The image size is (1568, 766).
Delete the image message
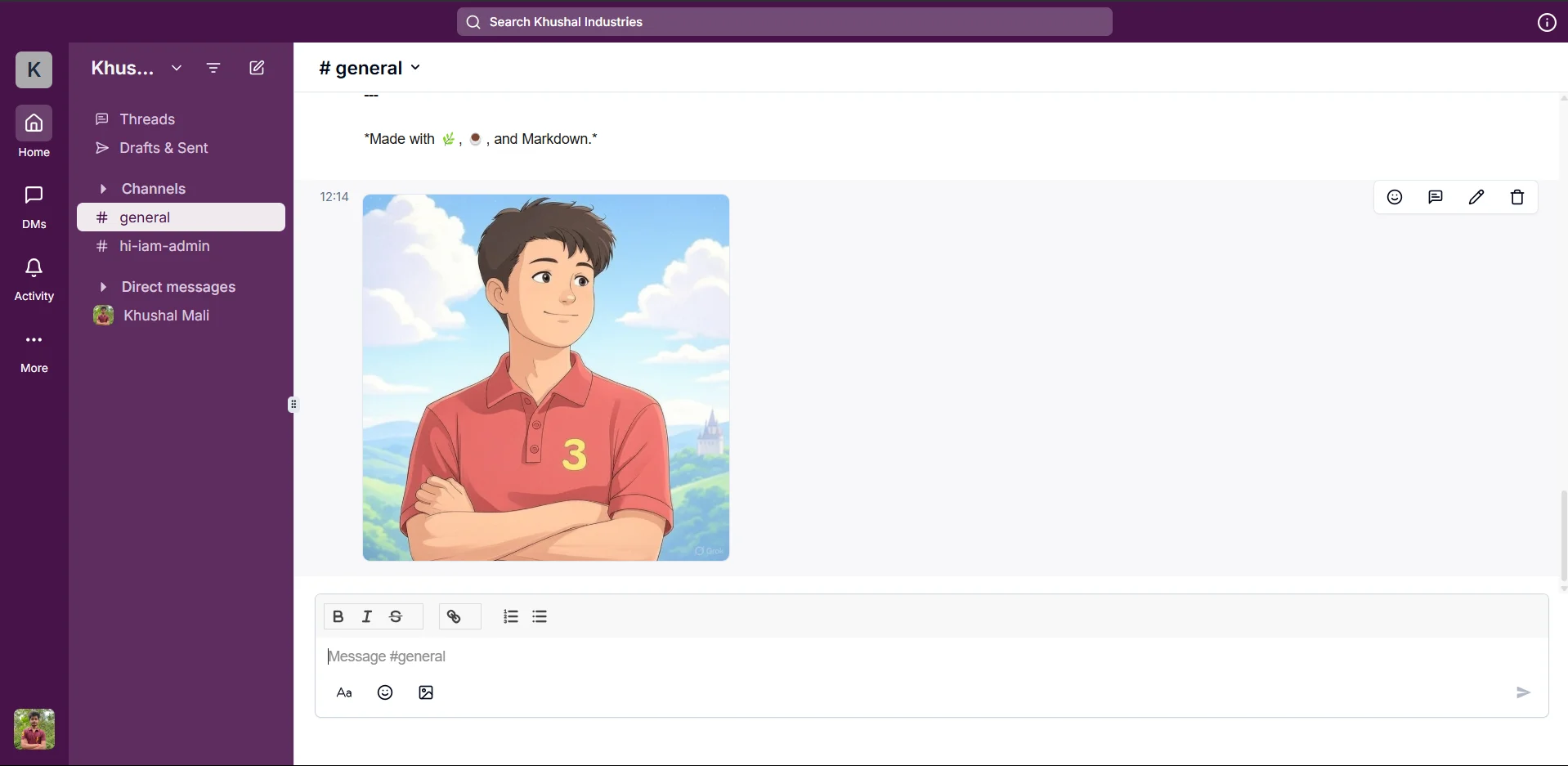tap(1518, 198)
